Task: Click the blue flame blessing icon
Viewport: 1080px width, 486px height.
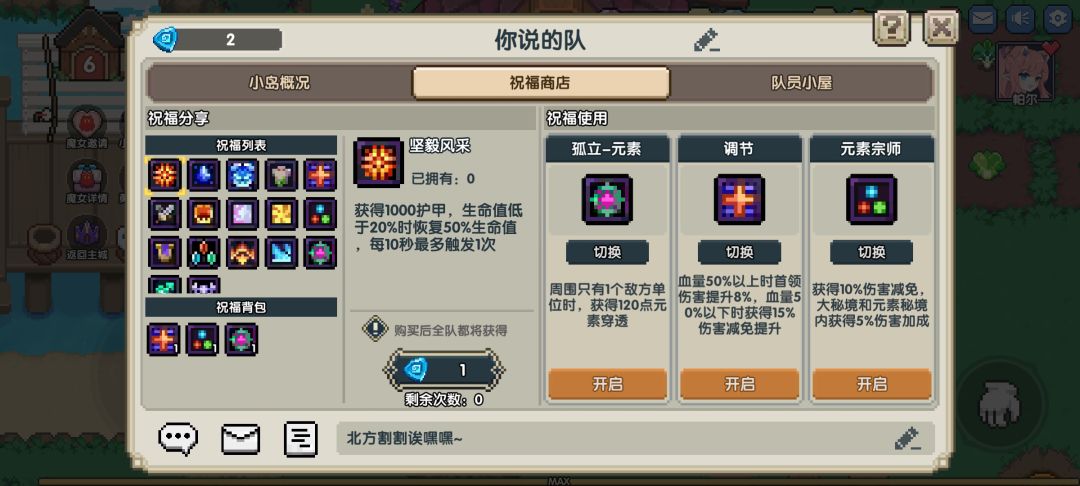Action: (x=204, y=175)
